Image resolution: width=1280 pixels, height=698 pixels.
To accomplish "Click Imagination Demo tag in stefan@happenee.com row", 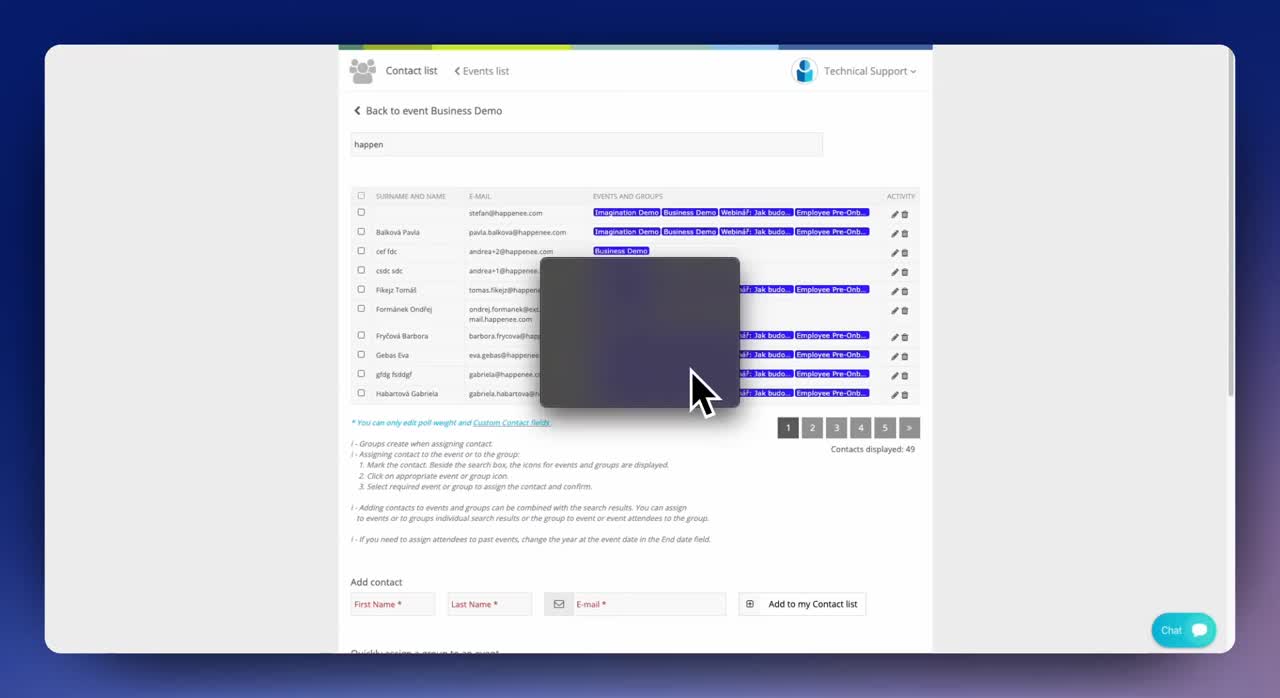I will pos(626,213).
